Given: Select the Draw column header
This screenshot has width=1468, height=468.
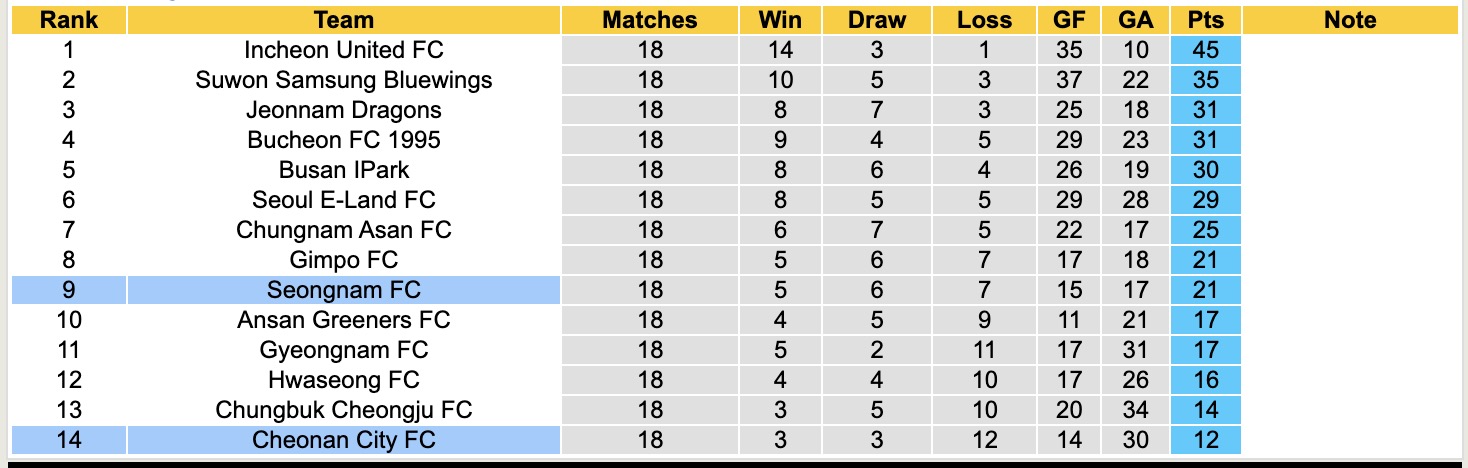Looking at the screenshot, I should coord(877,20).
